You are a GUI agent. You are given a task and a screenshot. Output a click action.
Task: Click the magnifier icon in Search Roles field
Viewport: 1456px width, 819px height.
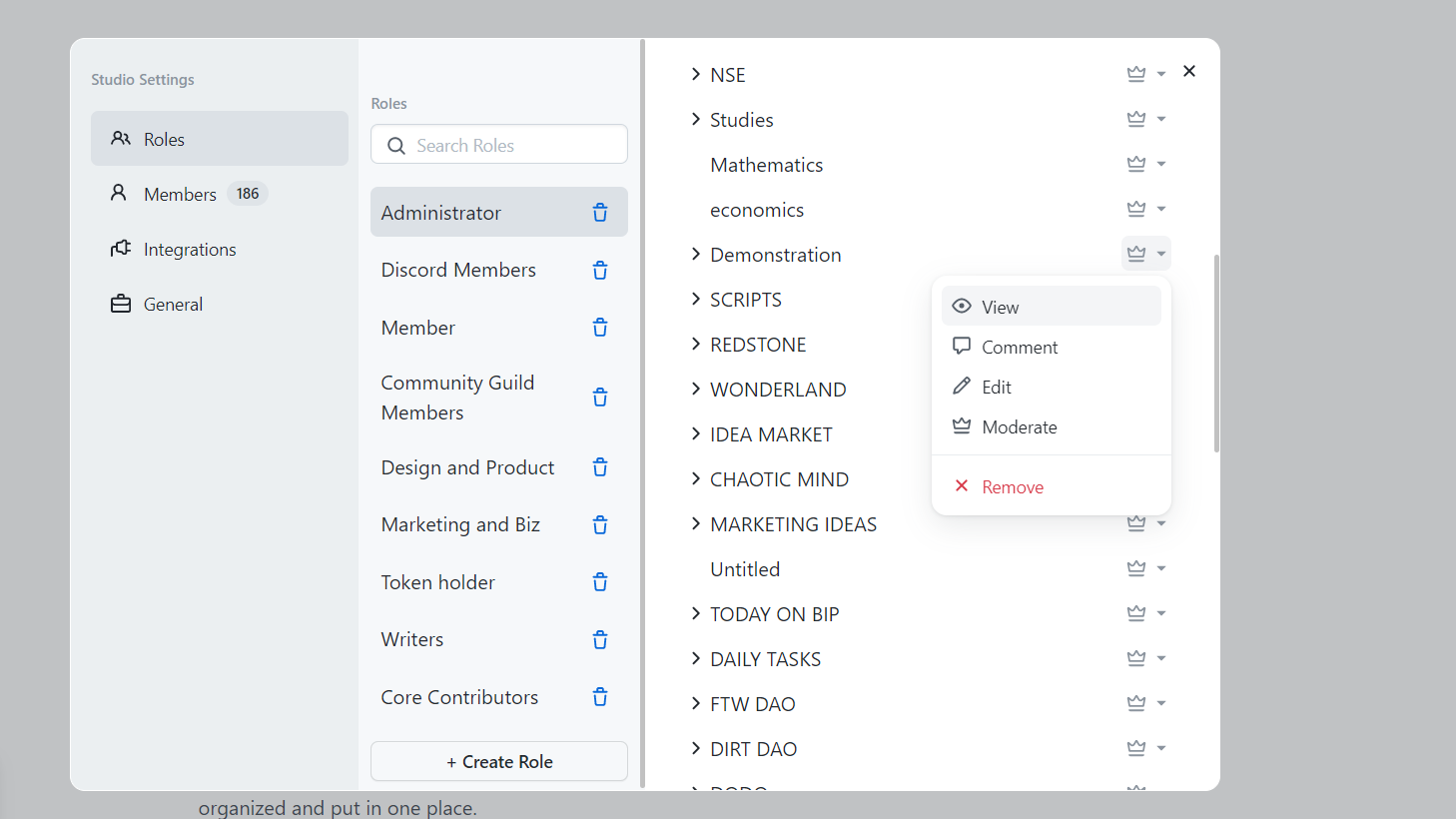395,145
